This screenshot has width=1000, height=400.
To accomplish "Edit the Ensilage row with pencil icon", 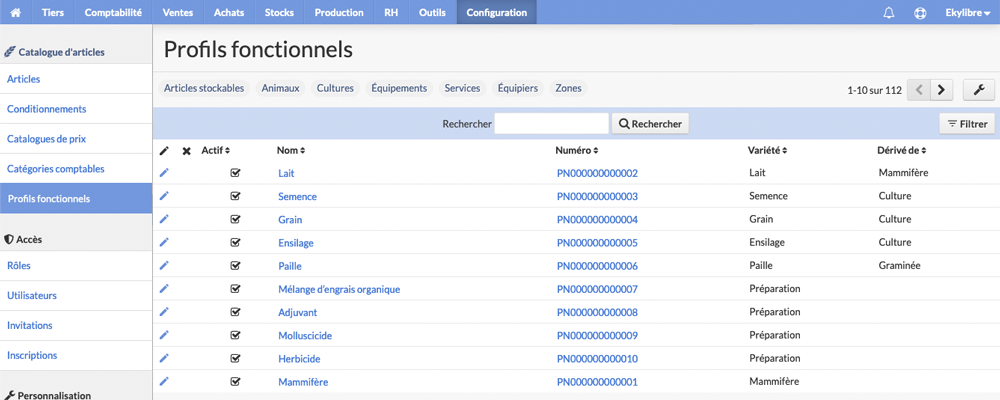I will tap(164, 242).
